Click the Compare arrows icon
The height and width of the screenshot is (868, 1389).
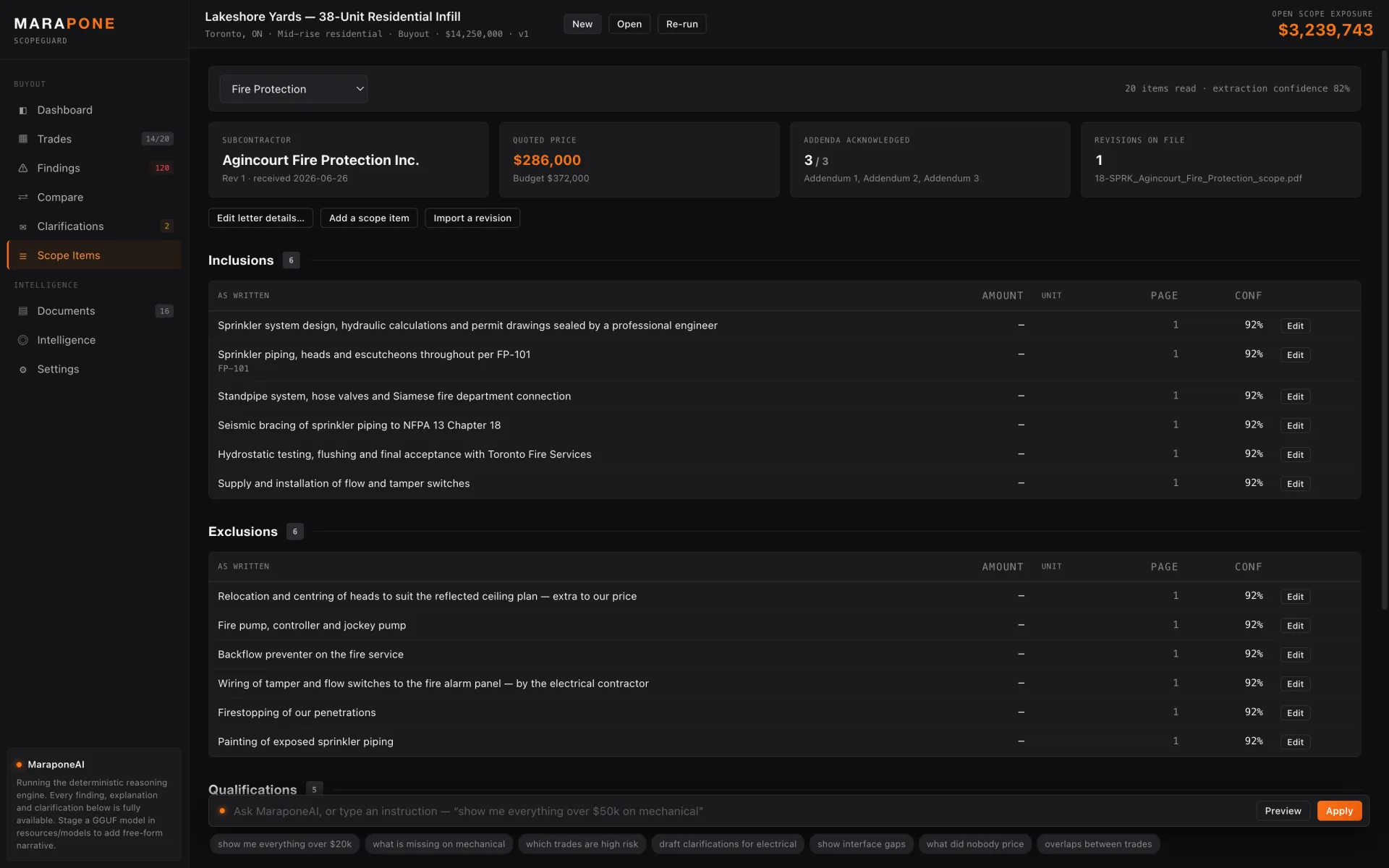click(23, 197)
